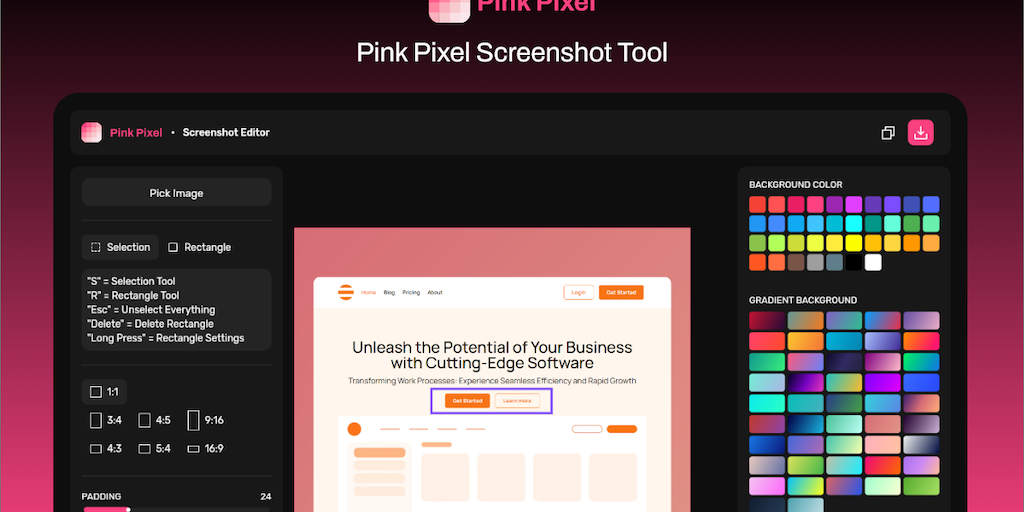Click the pink "Pink Pixel" text in the header
The width and height of the screenshot is (1024, 512).
click(136, 133)
